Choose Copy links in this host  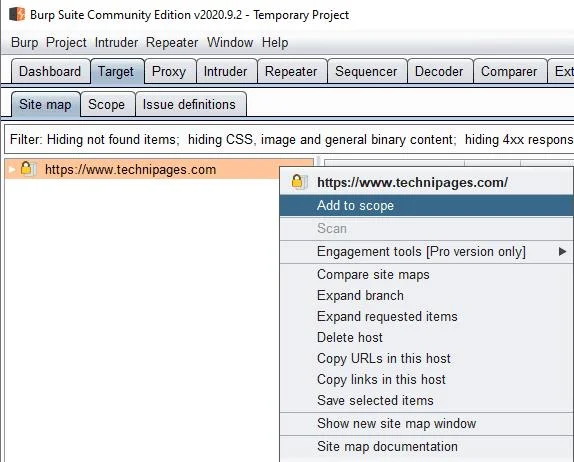[426, 379]
